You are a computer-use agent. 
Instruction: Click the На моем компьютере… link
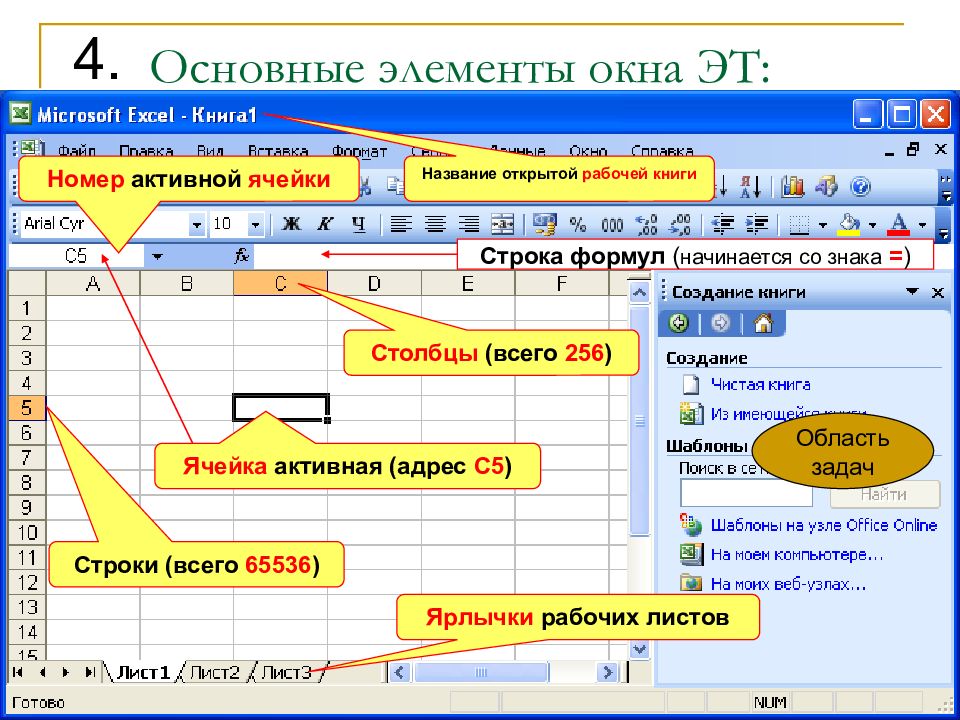797,555
